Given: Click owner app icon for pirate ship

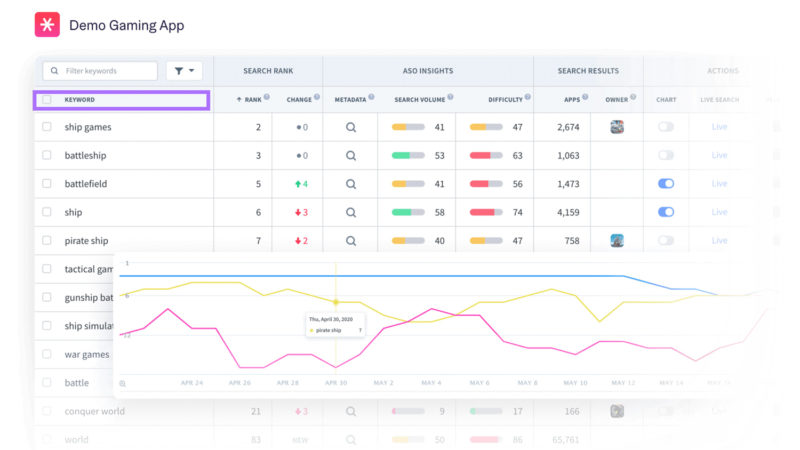Looking at the screenshot, I should (617, 241).
